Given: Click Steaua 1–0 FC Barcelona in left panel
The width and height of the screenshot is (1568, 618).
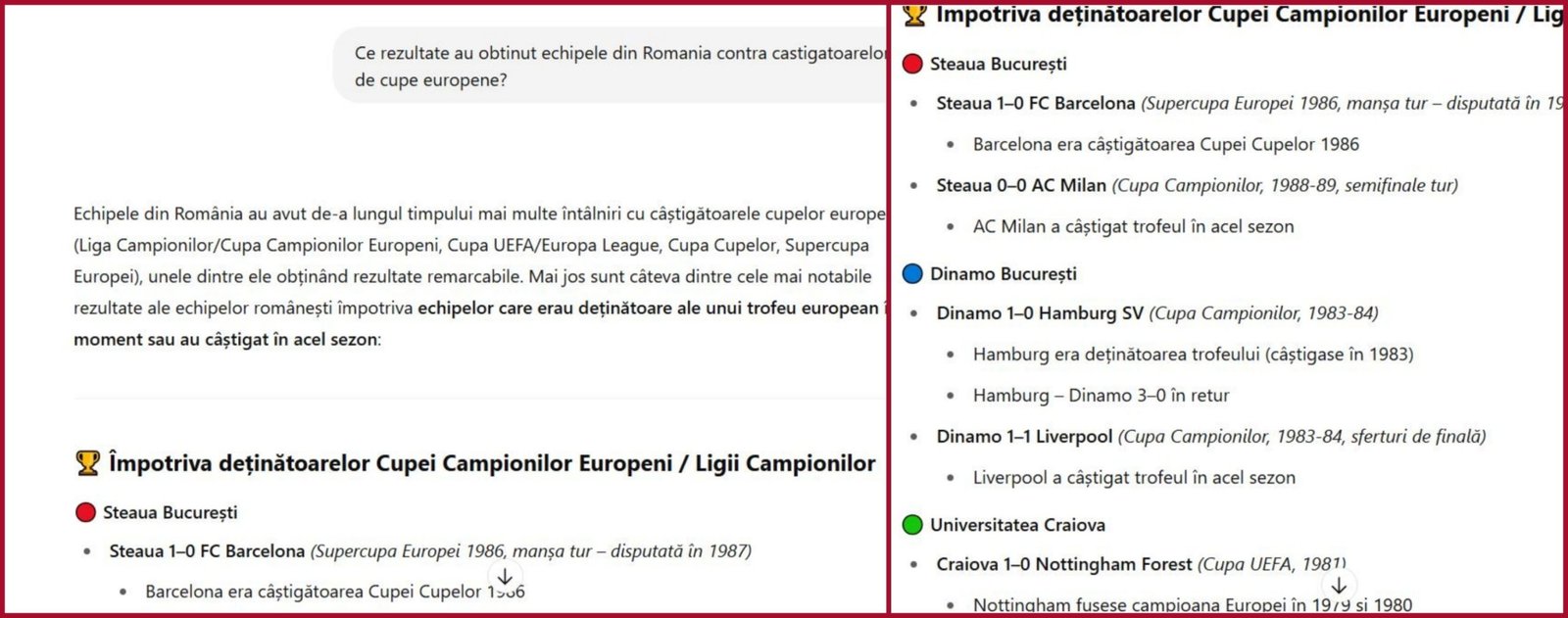Looking at the screenshot, I should [207, 551].
